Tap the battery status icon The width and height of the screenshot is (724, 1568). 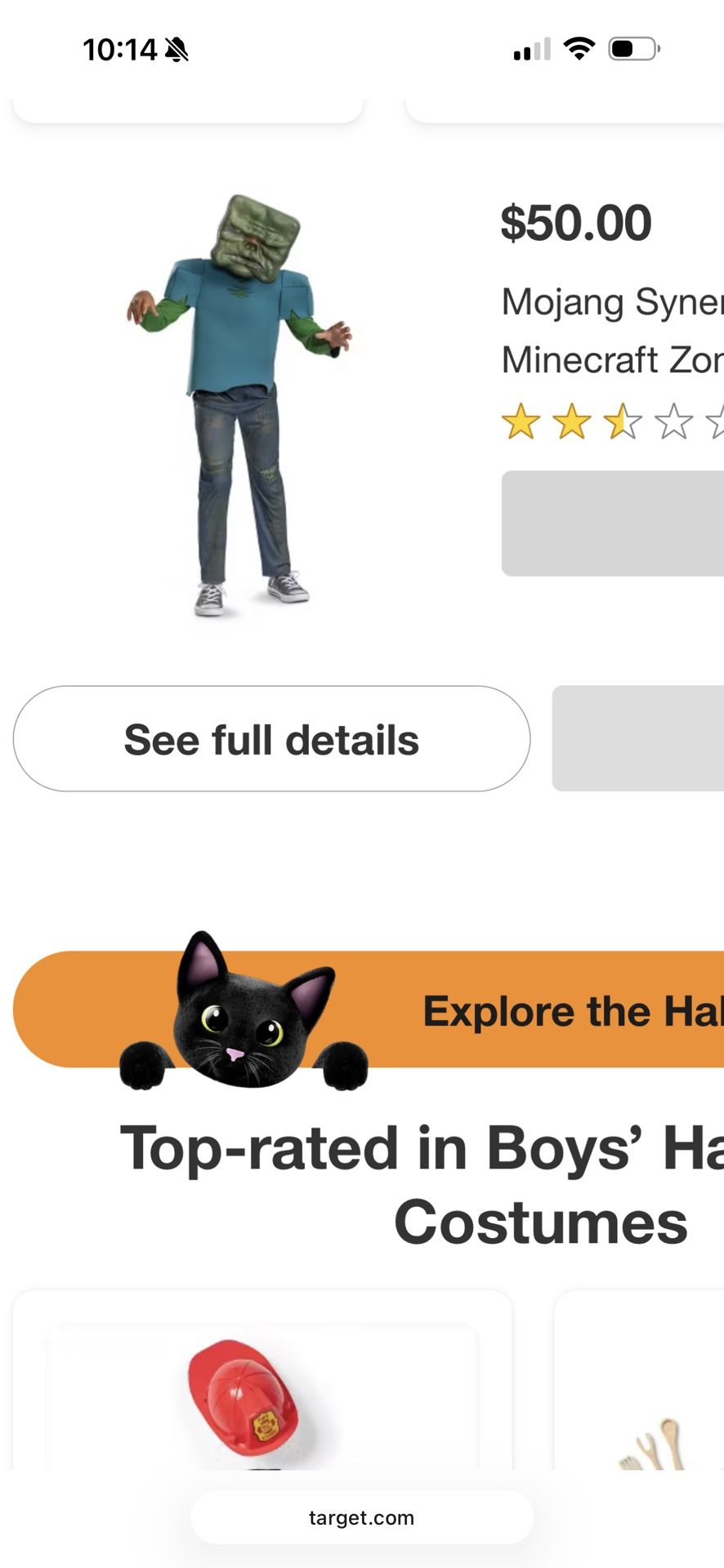point(634,49)
